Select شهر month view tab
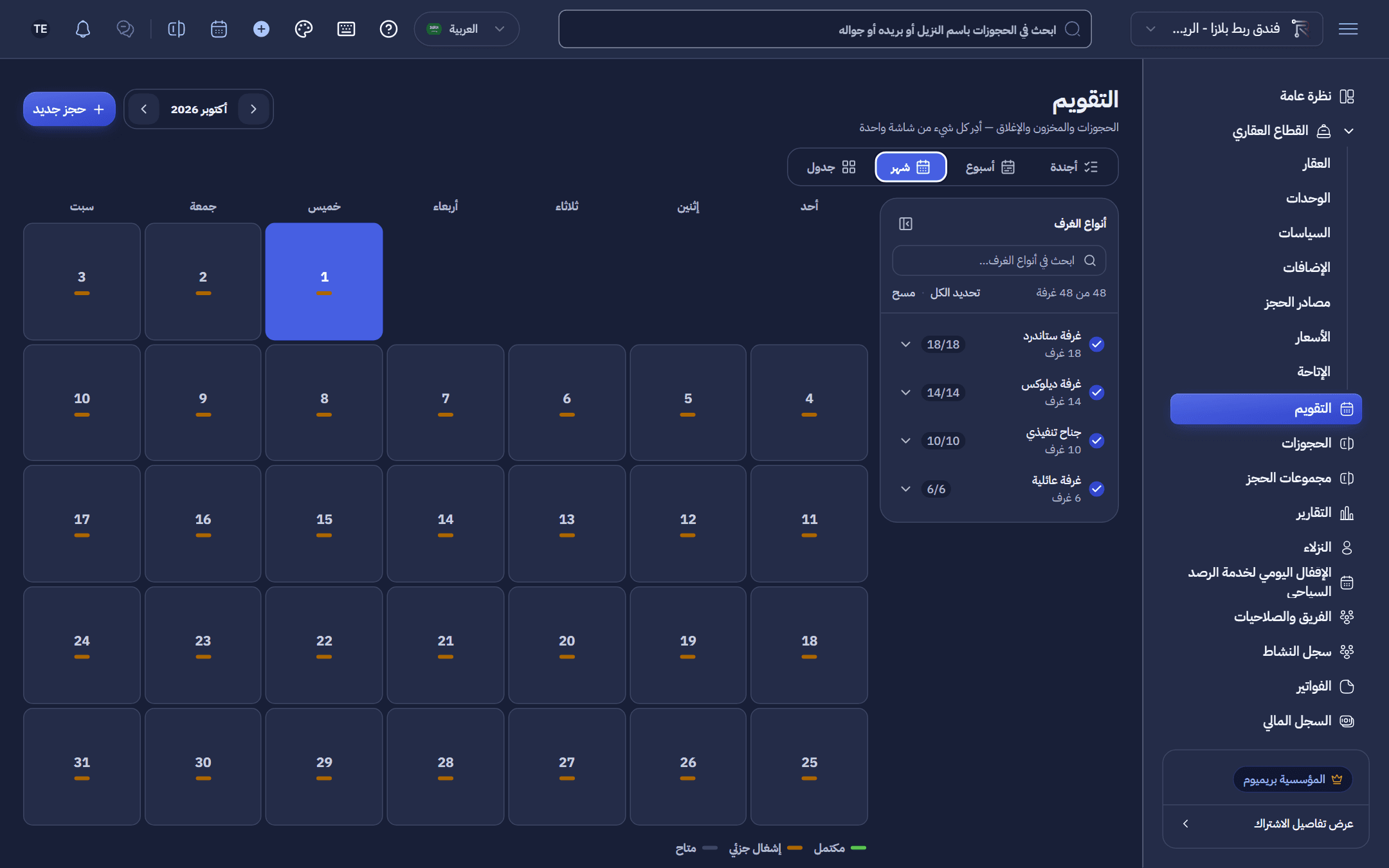The height and width of the screenshot is (868, 1389). pyautogui.click(x=911, y=167)
